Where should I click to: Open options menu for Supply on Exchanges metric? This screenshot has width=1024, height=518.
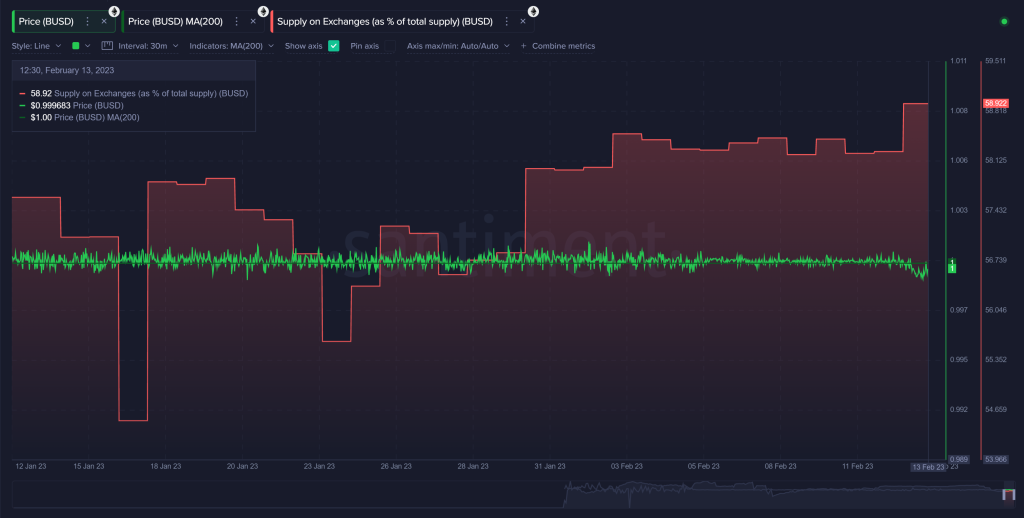[506, 22]
